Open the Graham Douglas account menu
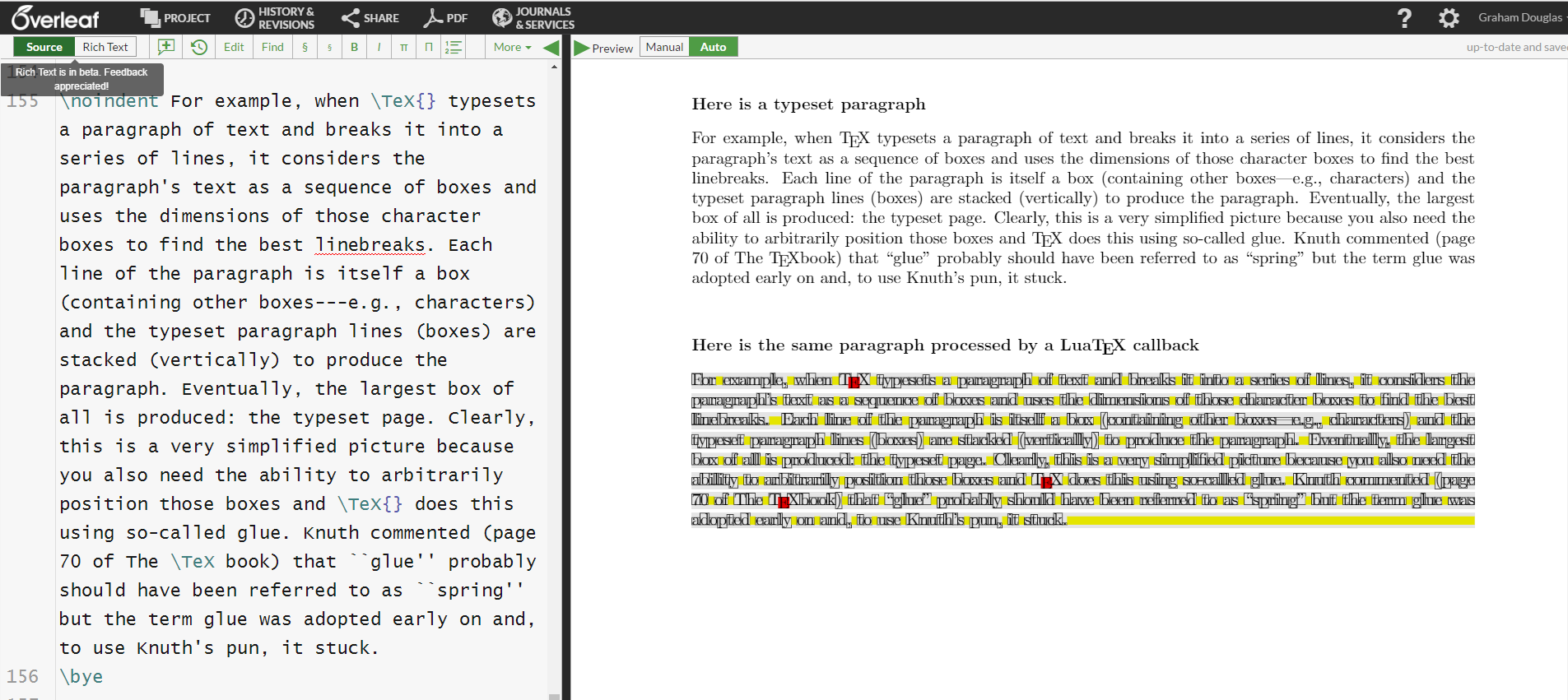Screen dimensions: 1568x700 (x=1519, y=17)
